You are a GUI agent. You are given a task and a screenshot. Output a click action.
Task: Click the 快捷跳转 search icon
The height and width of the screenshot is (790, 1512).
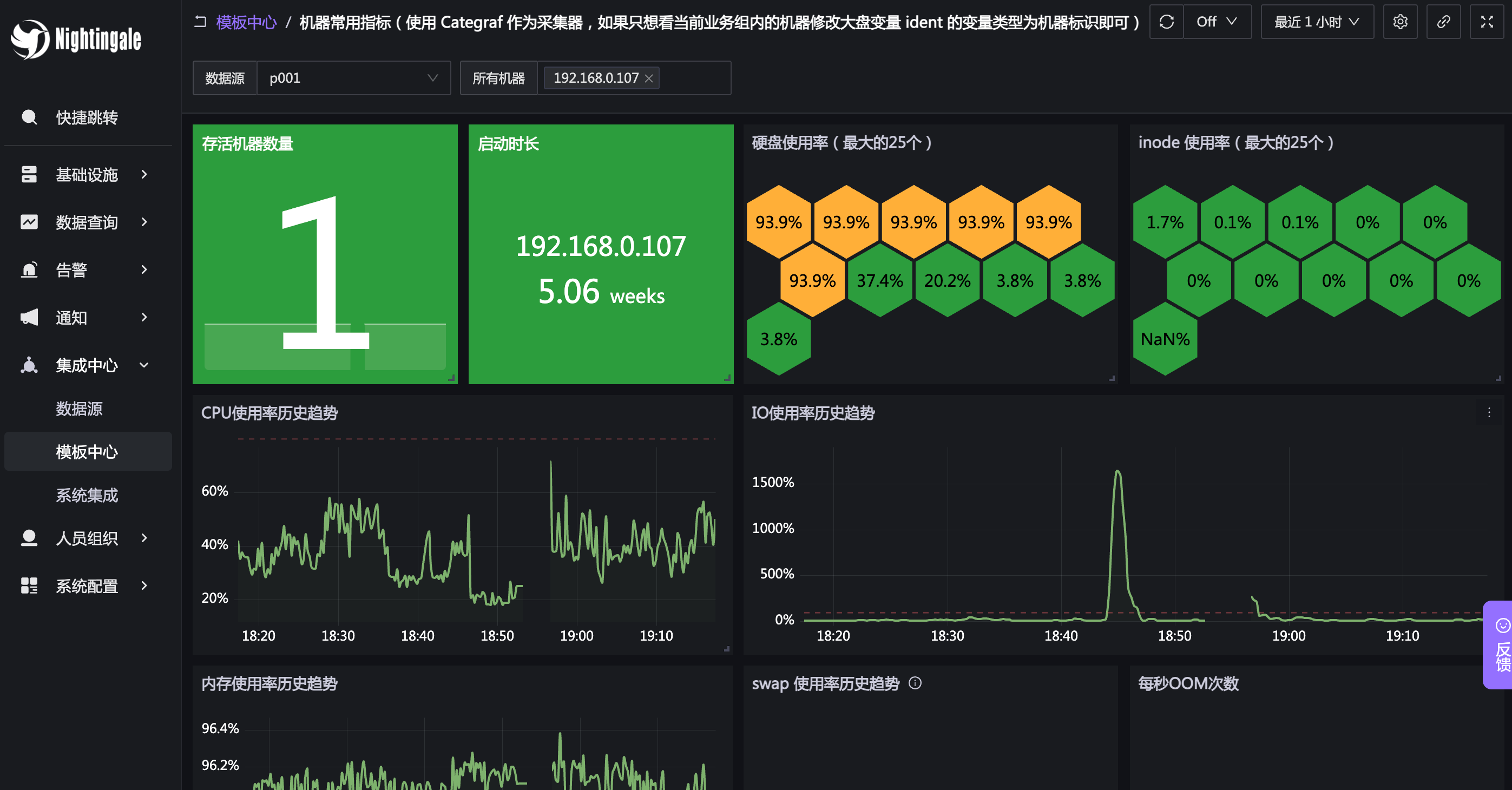click(29, 117)
